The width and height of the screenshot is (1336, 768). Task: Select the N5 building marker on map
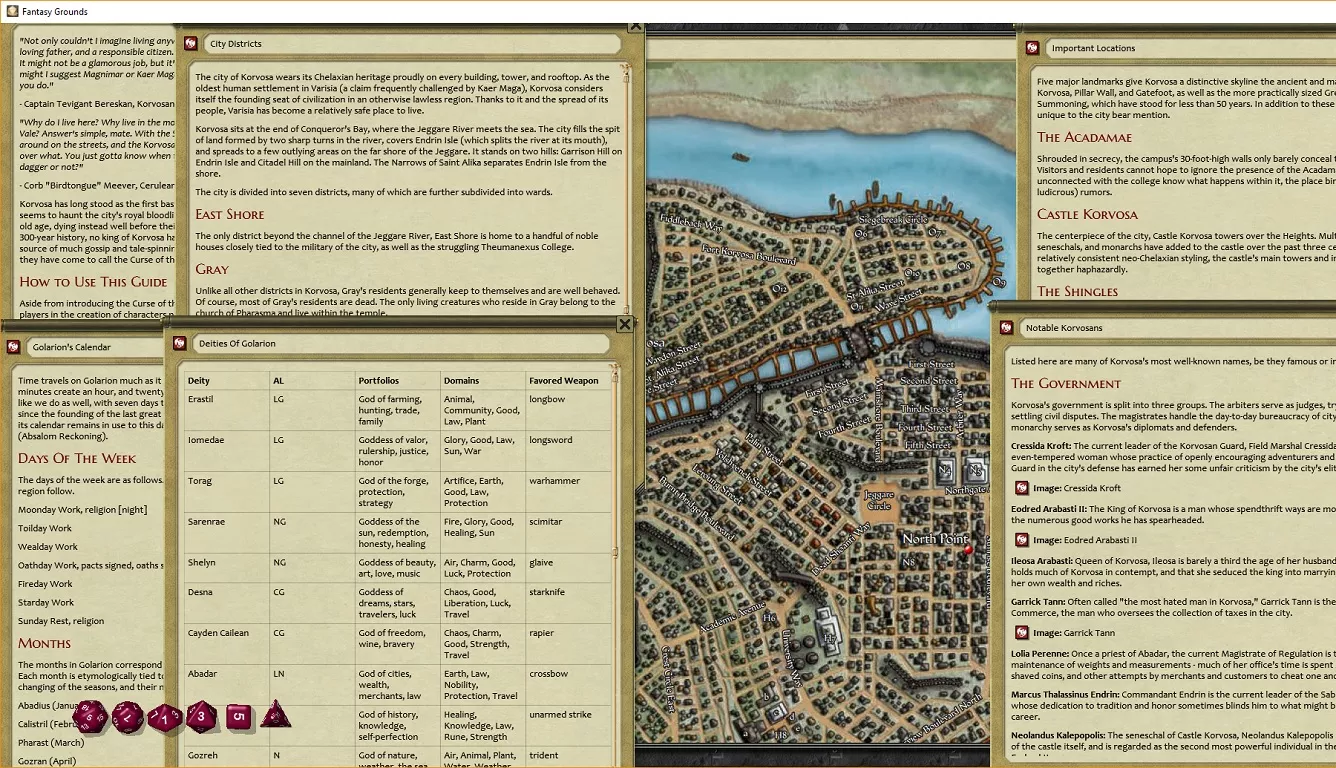[975, 469]
